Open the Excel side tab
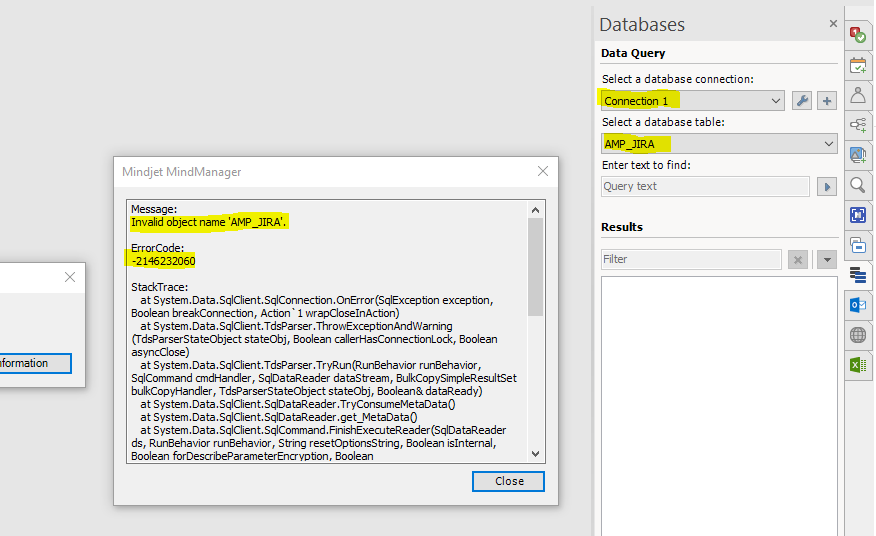The height and width of the screenshot is (536, 876). [x=858, y=365]
